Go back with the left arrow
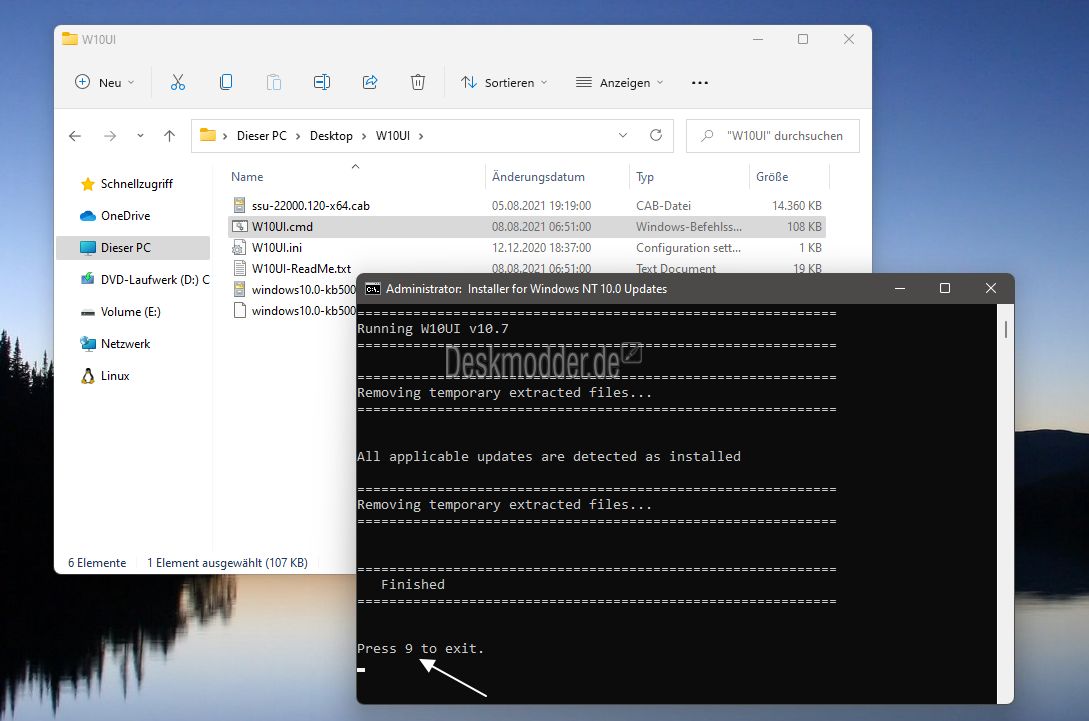The width and height of the screenshot is (1089, 721). coord(75,136)
